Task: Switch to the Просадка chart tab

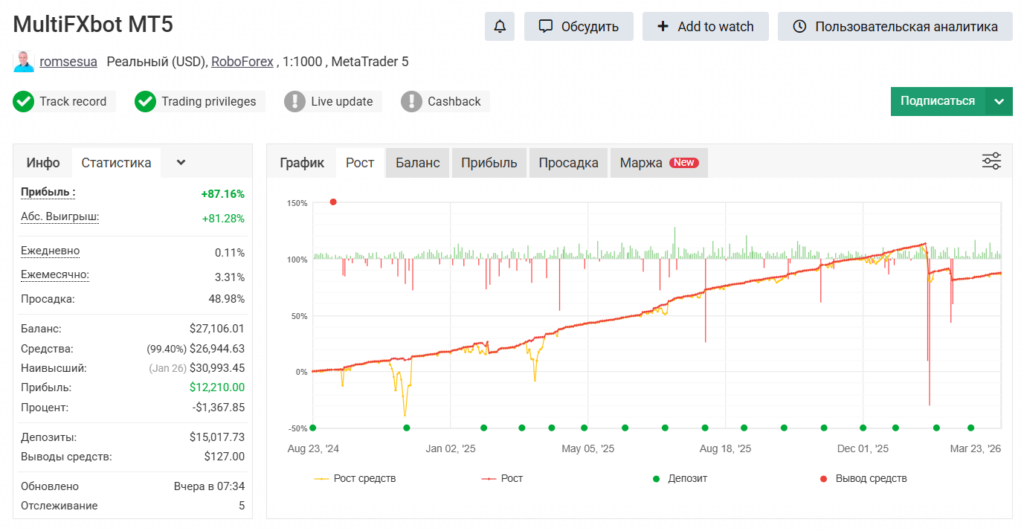Action: coord(568,162)
